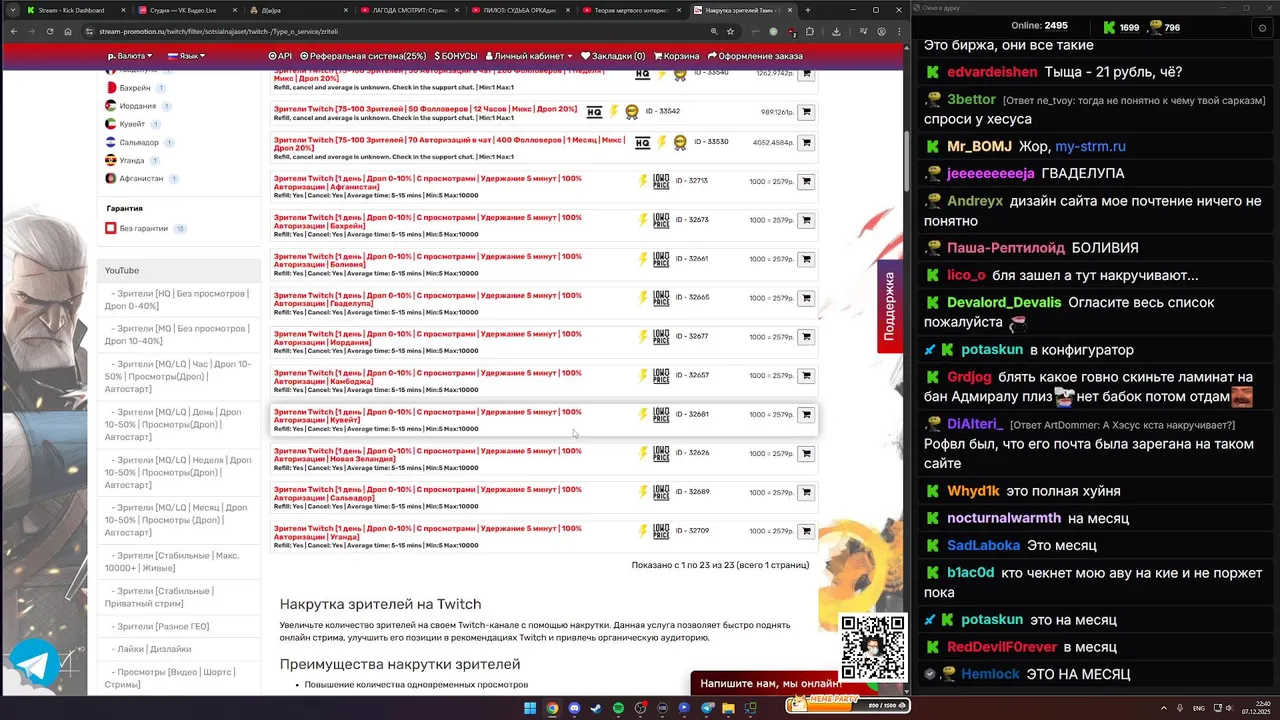Add Salvador viewers service (ID 32689) to cart

(806, 493)
